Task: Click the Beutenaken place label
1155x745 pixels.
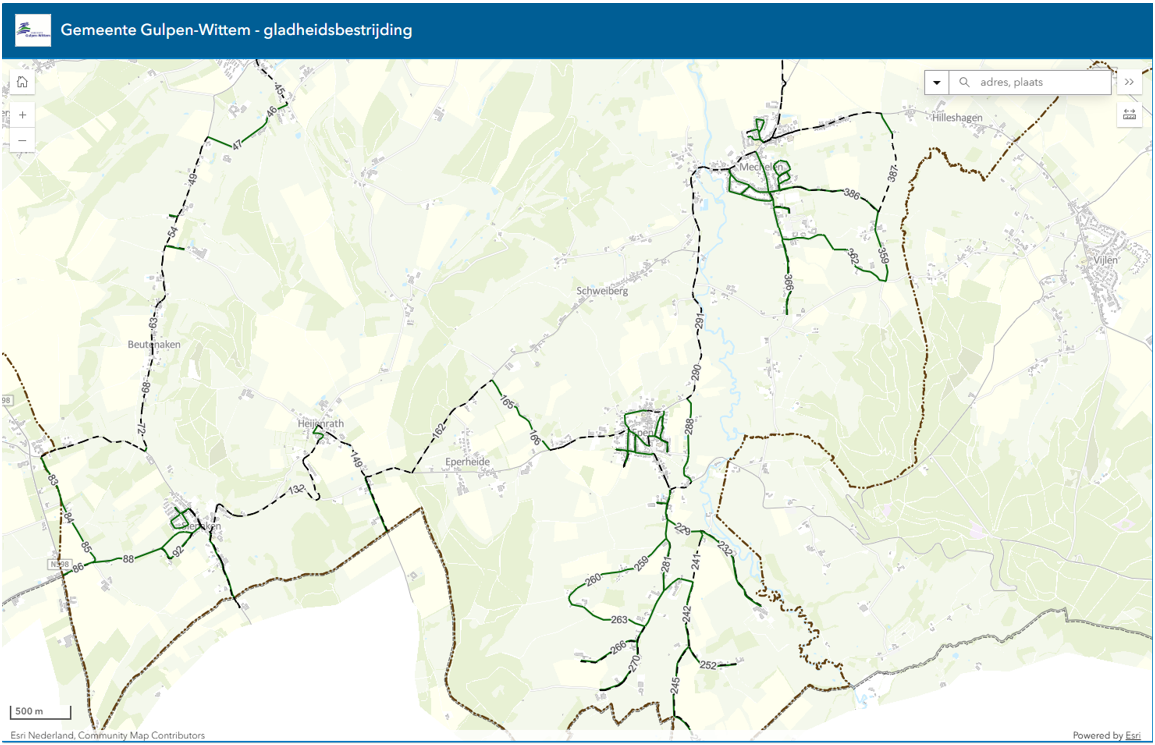Action: pyautogui.click(x=154, y=345)
